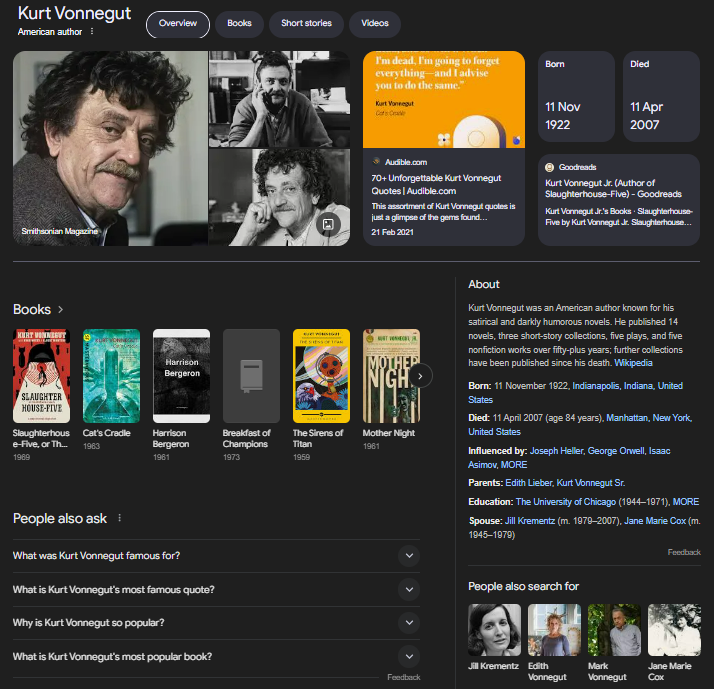Viewport: 714px width, 689px height.
Task: Open Jane Marie Cox's photo
Action: (x=674, y=630)
